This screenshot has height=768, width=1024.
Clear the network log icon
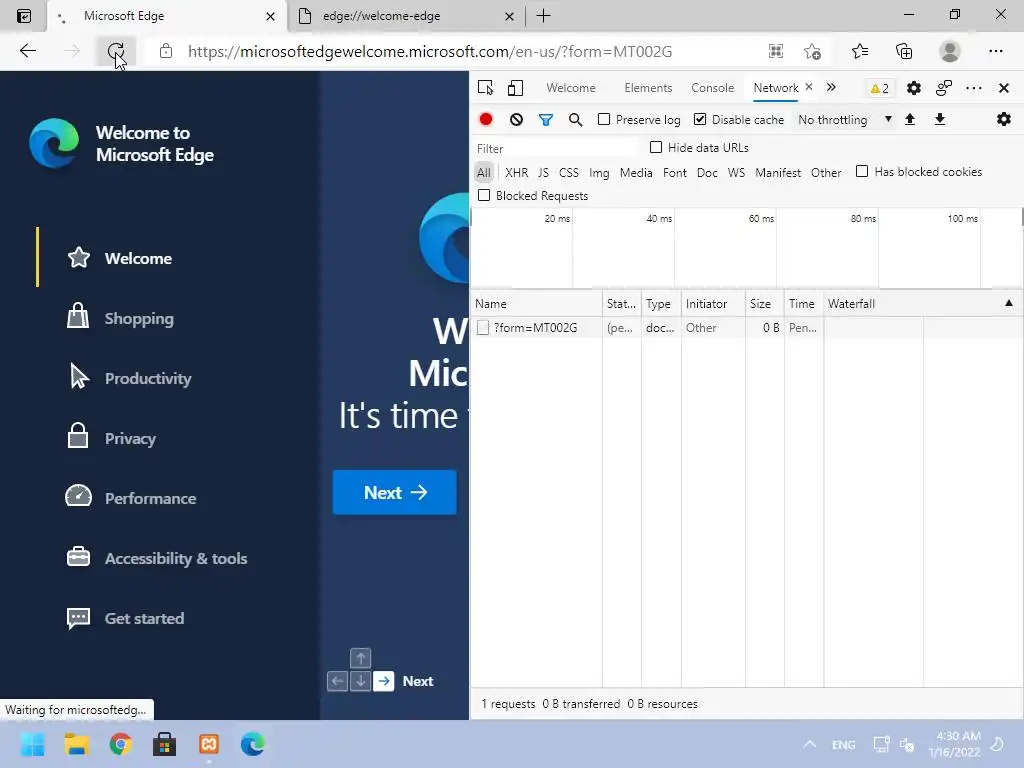516,120
